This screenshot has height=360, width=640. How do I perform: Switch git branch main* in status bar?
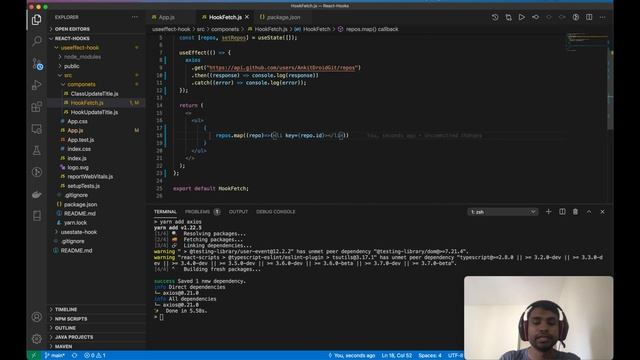[55, 356]
